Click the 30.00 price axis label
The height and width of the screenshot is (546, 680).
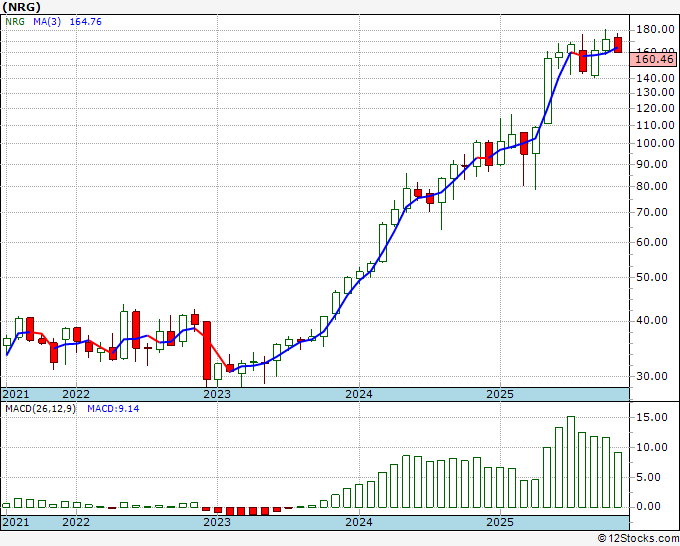[653, 376]
